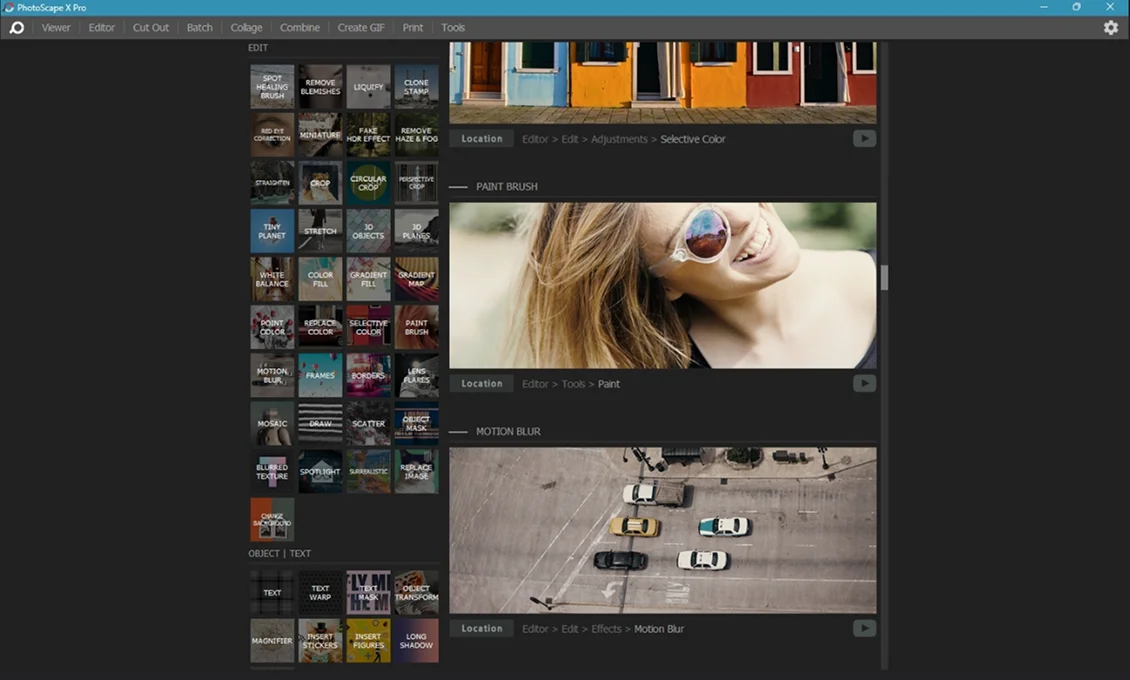Open the Lens Flares tile
Viewport: 1130px width, 680px height.
tap(416, 375)
